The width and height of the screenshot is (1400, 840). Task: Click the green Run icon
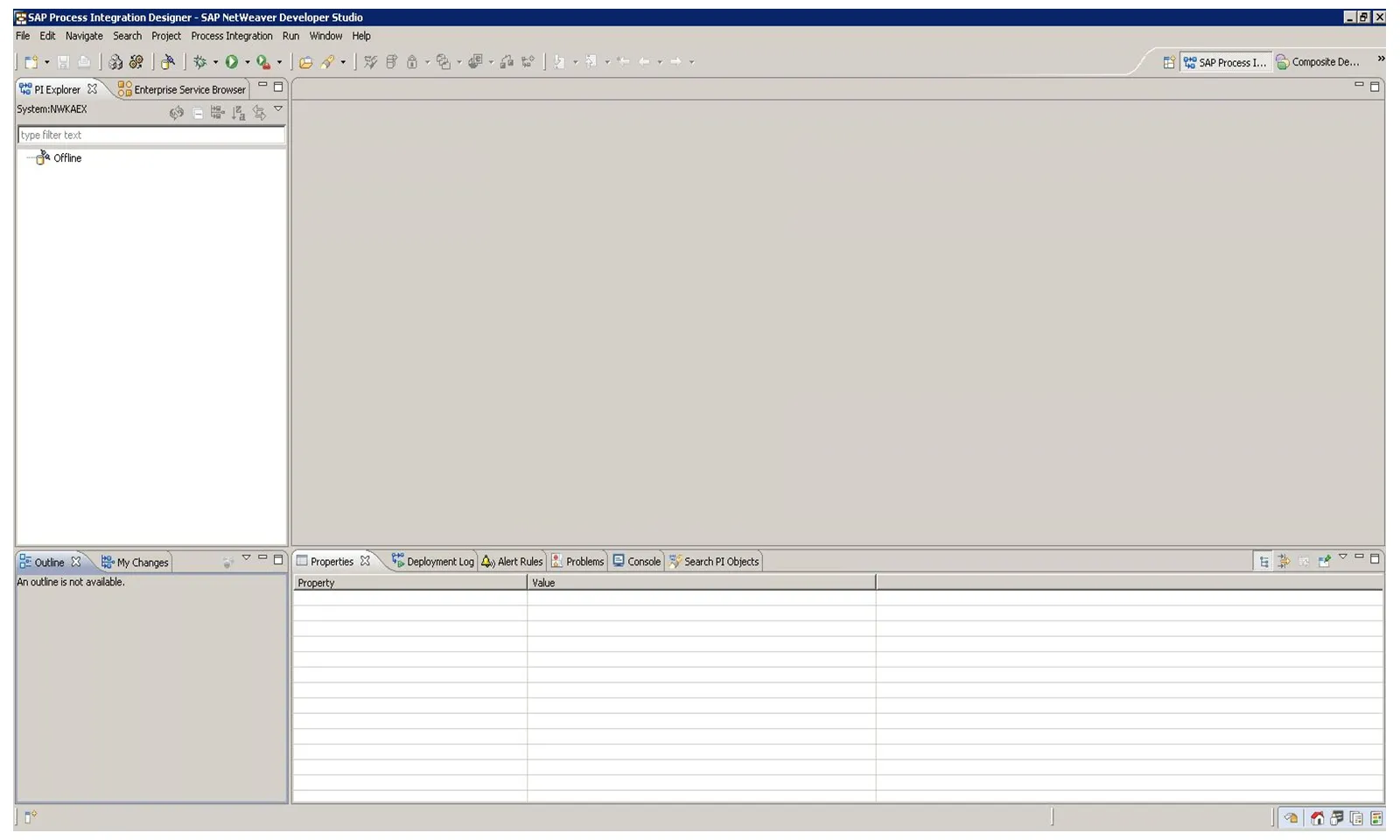233,62
